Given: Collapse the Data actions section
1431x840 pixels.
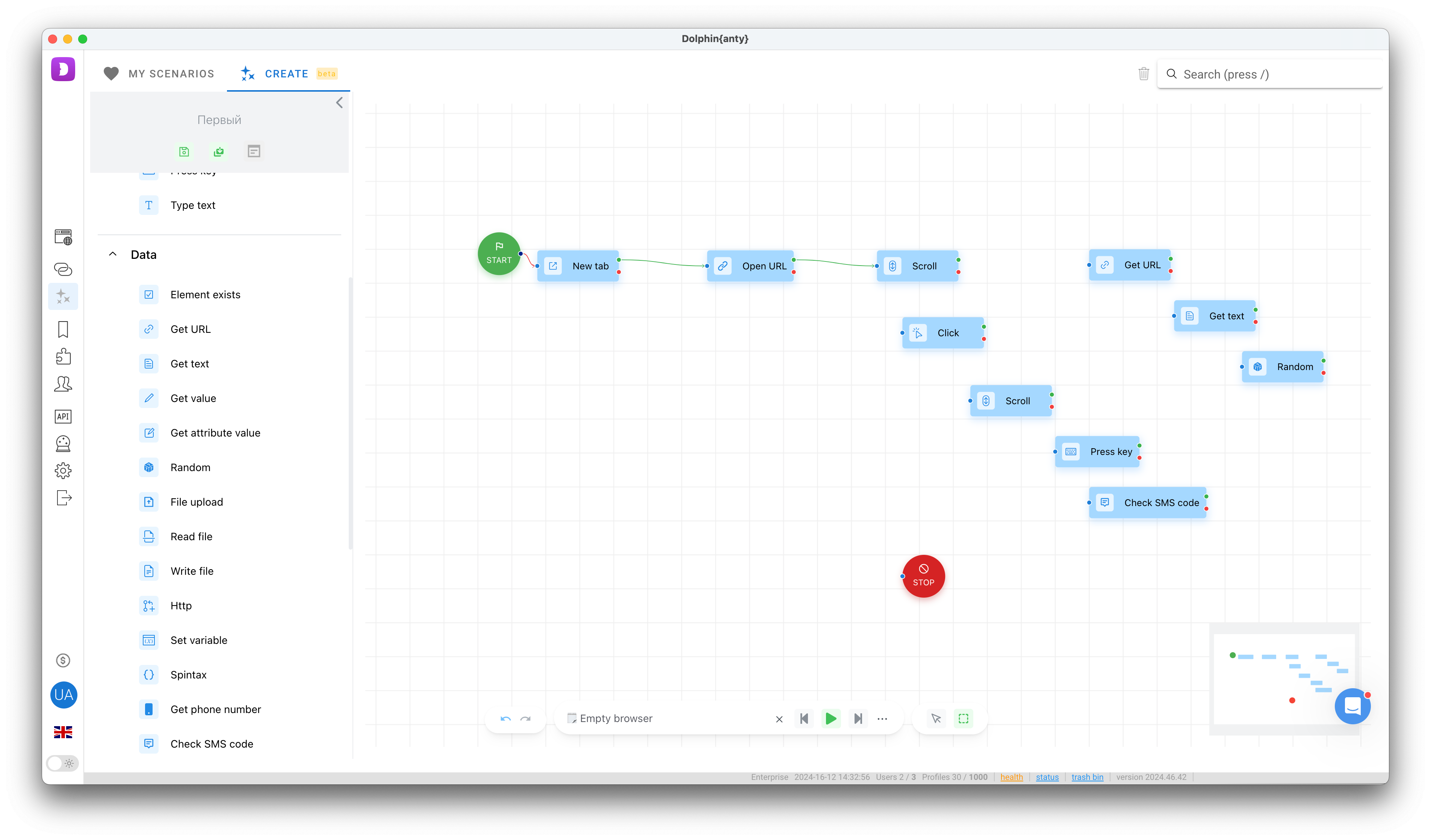Looking at the screenshot, I should click(112, 254).
